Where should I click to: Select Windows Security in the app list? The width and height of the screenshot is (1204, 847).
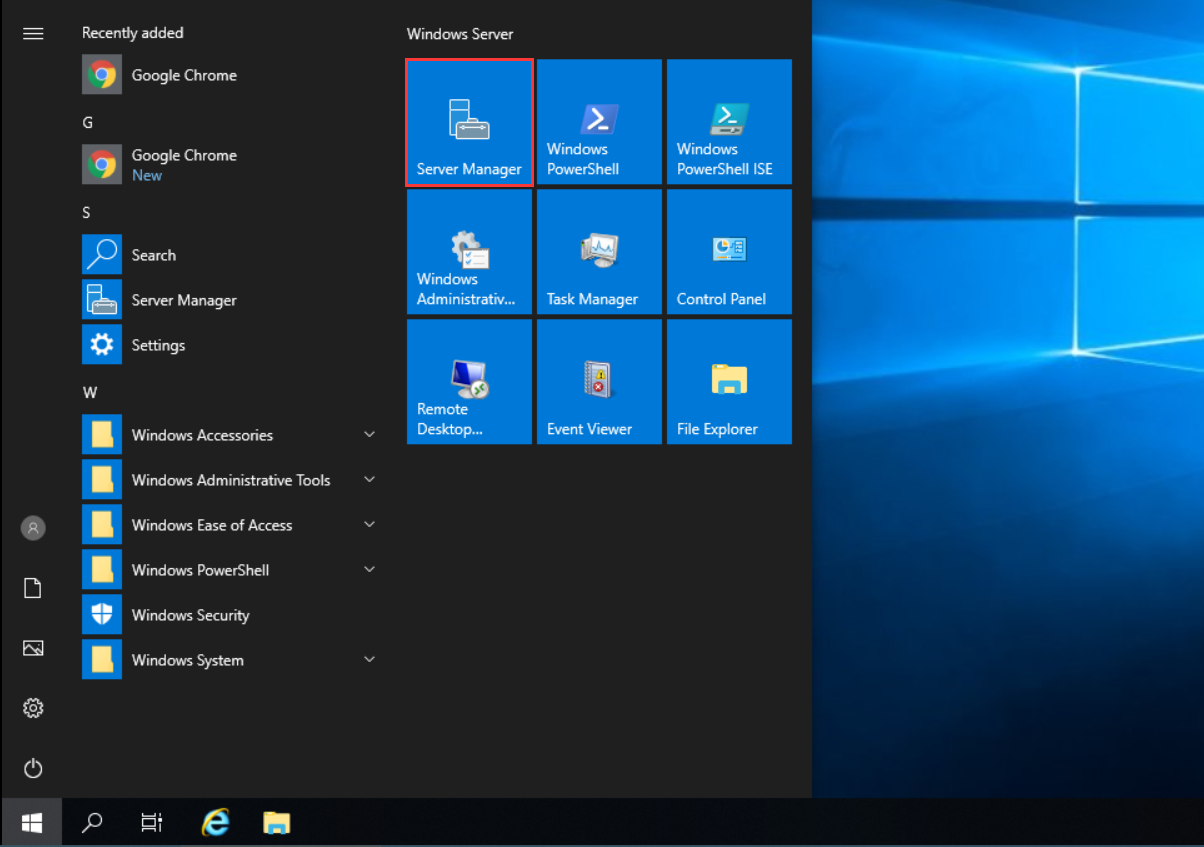point(190,615)
